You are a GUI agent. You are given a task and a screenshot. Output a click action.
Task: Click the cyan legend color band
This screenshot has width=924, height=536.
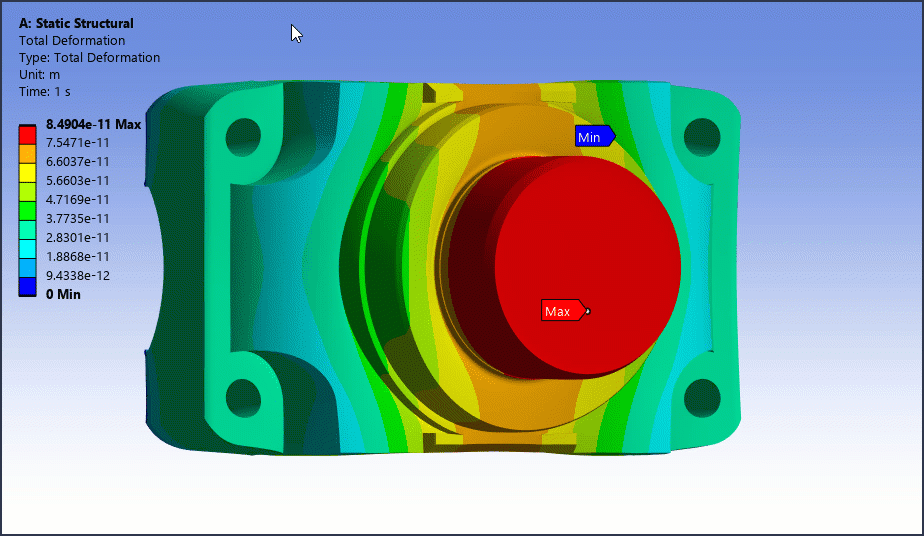pyautogui.click(x=28, y=248)
